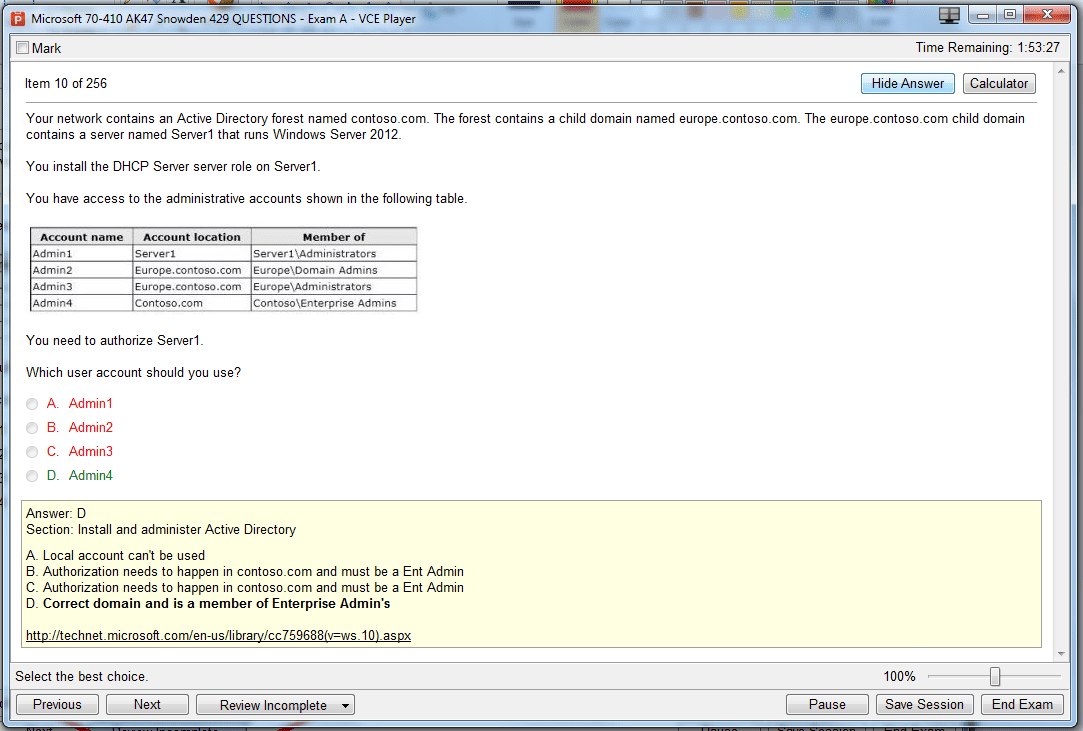Click the Account name column header
The height and width of the screenshot is (731, 1083).
tap(82, 237)
